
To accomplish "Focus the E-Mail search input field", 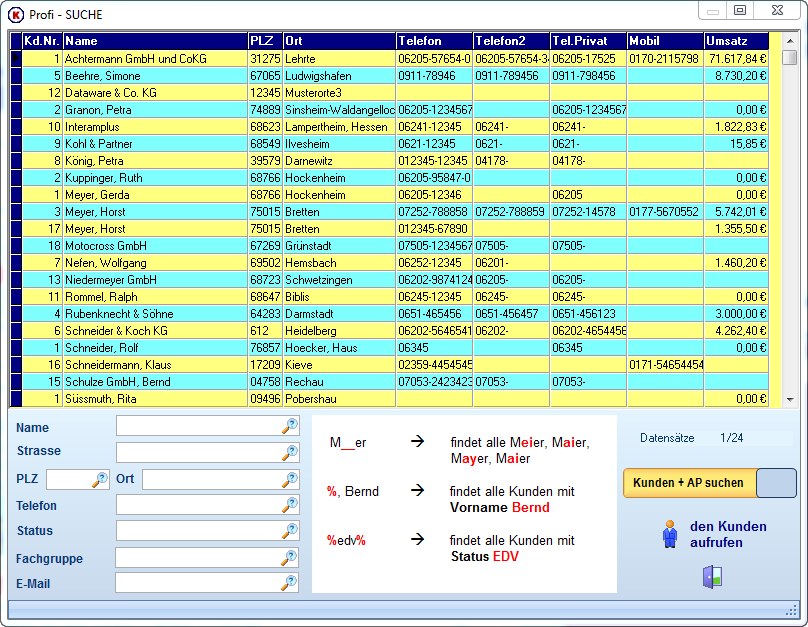I will coord(207,582).
